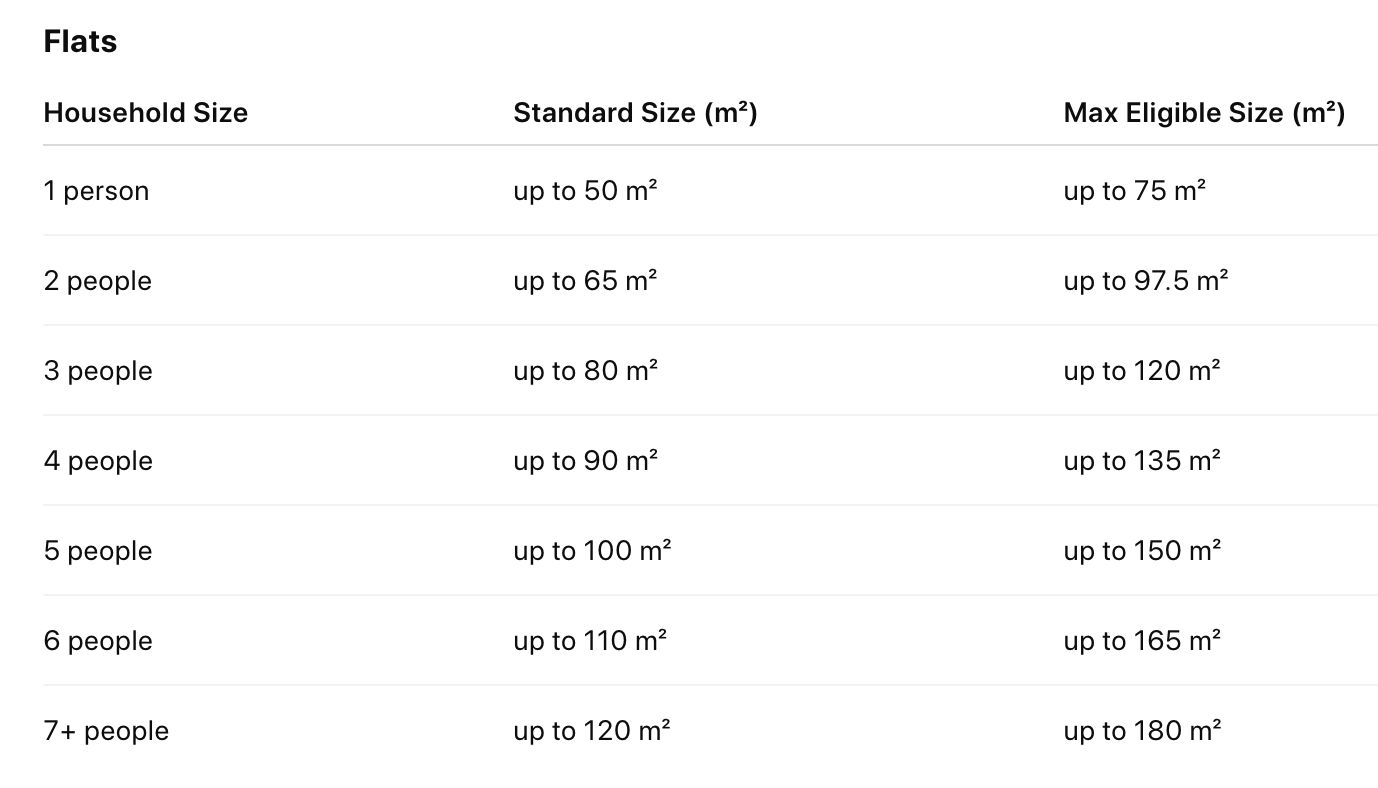Viewport: 1378px width, 788px height.
Task: Click the Household Size column header
Action: click(145, 113)
